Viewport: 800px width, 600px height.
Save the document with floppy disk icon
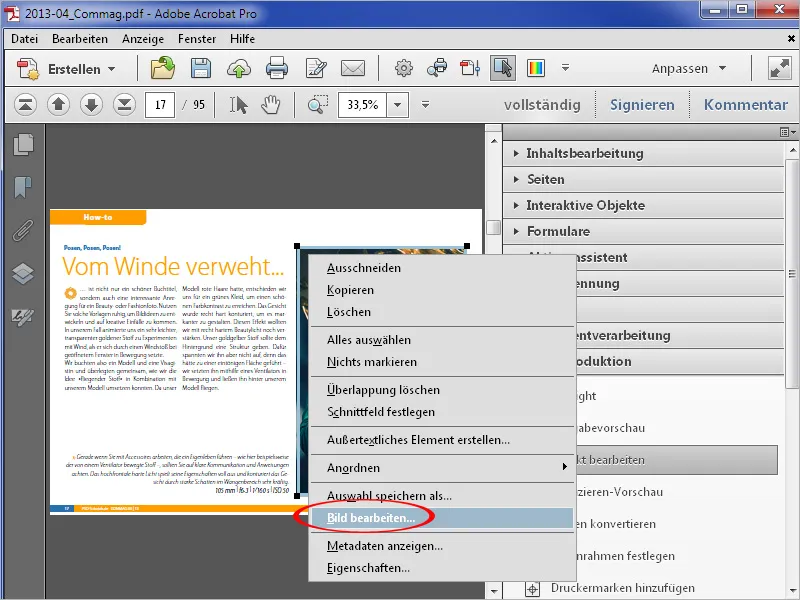pos(201,68)
